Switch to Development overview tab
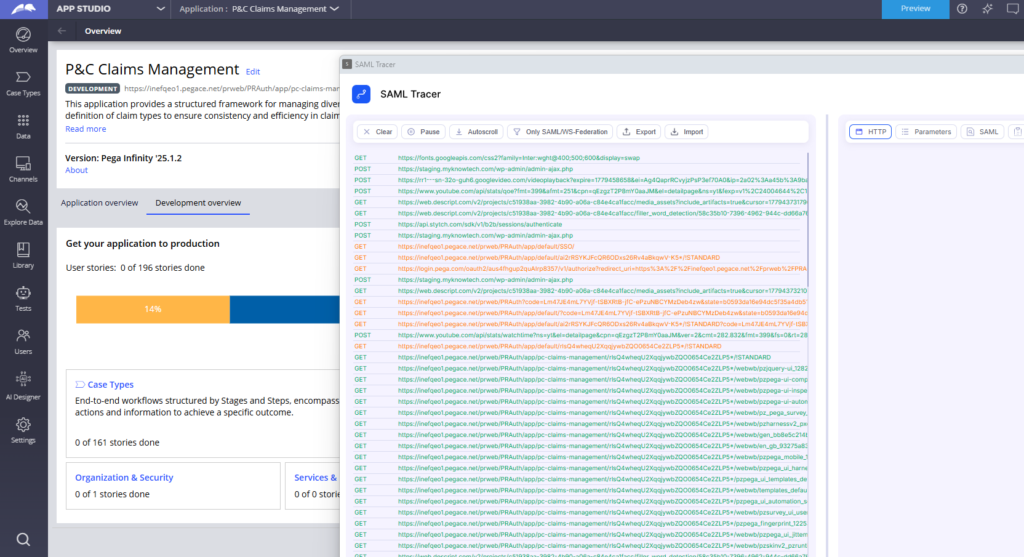 198,203
